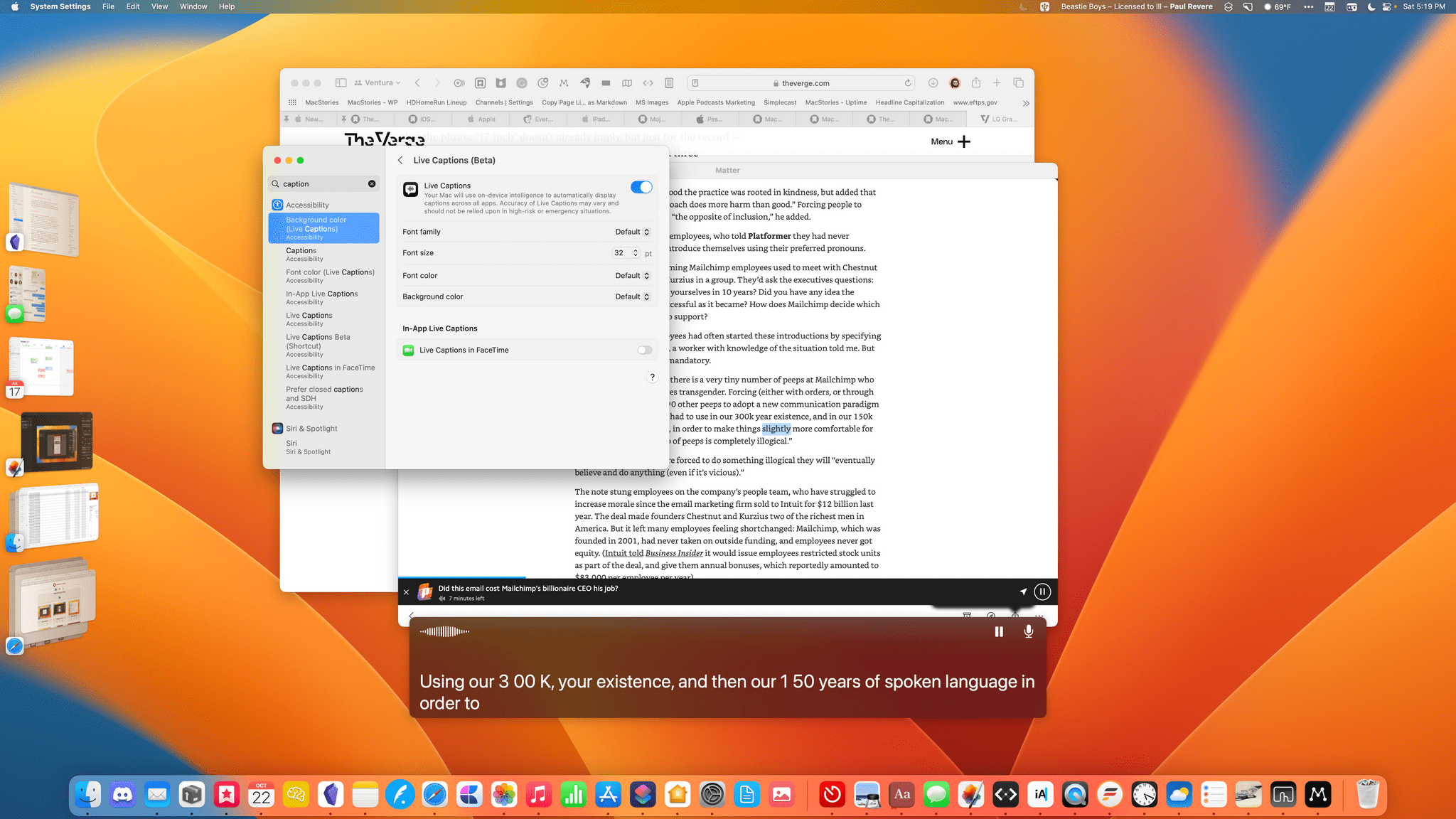Open Discord from the Dock
Screen dimensions: 1456x819
(122, 794)
